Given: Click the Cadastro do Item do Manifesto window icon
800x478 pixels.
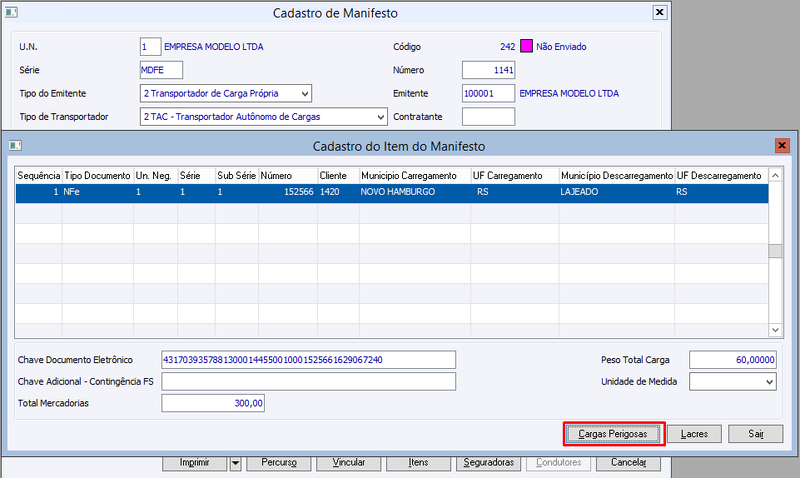Looking at the screenshot, I should coord(15,146).
